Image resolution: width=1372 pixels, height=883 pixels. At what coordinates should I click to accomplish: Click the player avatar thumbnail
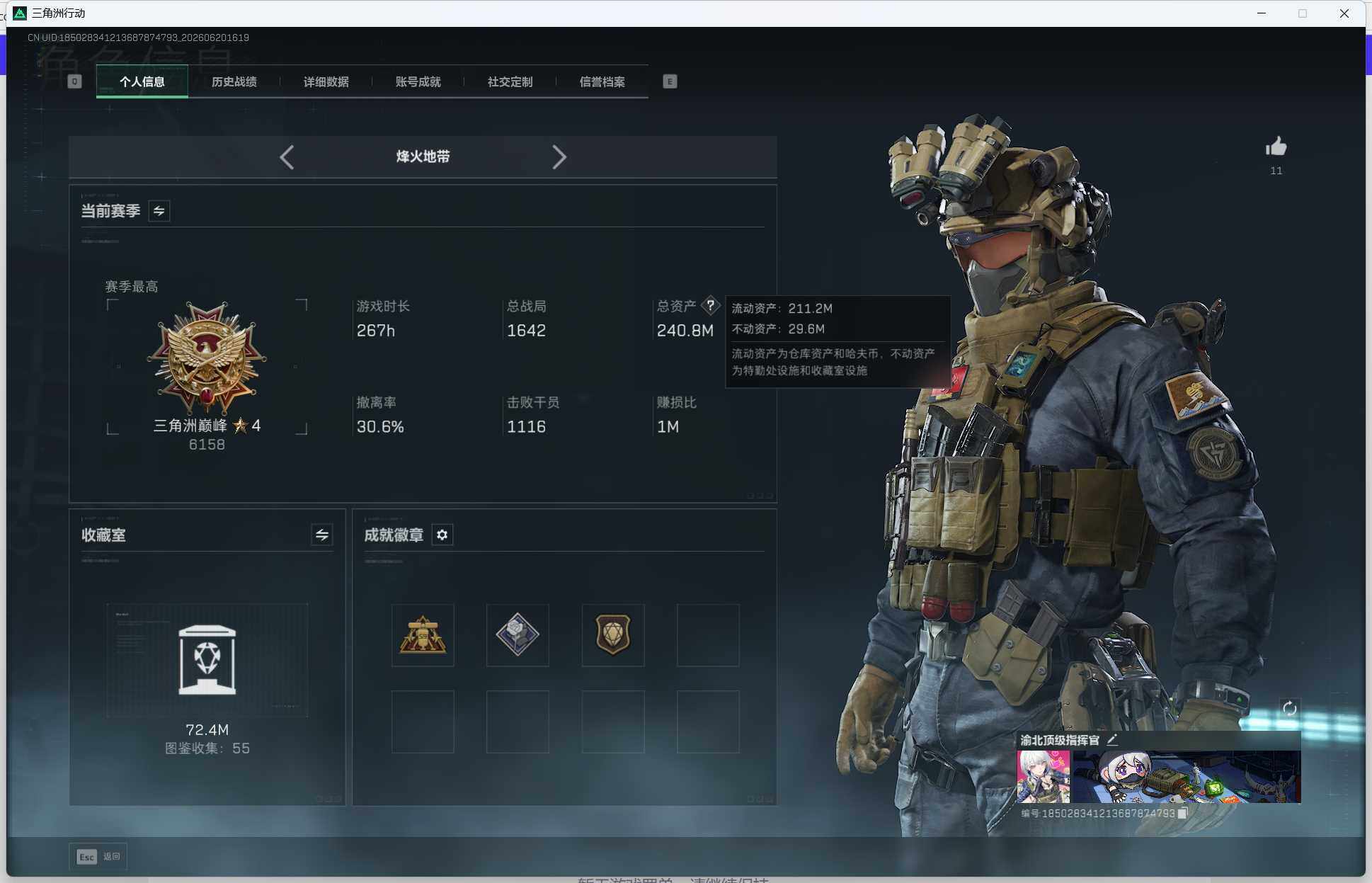pos(1044,777)
